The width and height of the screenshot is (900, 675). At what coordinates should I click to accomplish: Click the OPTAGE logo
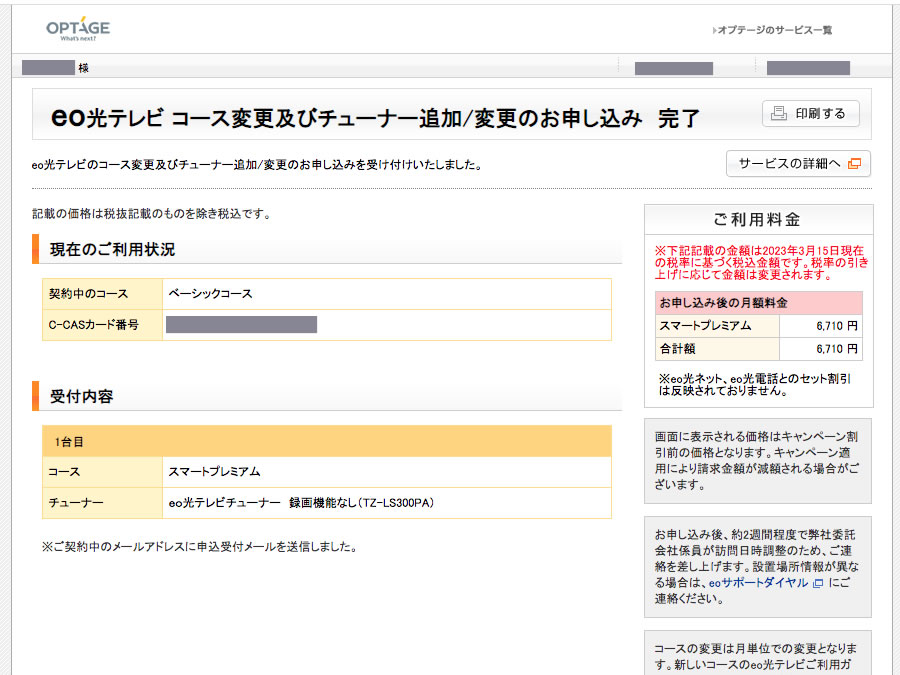pos(77,29)
